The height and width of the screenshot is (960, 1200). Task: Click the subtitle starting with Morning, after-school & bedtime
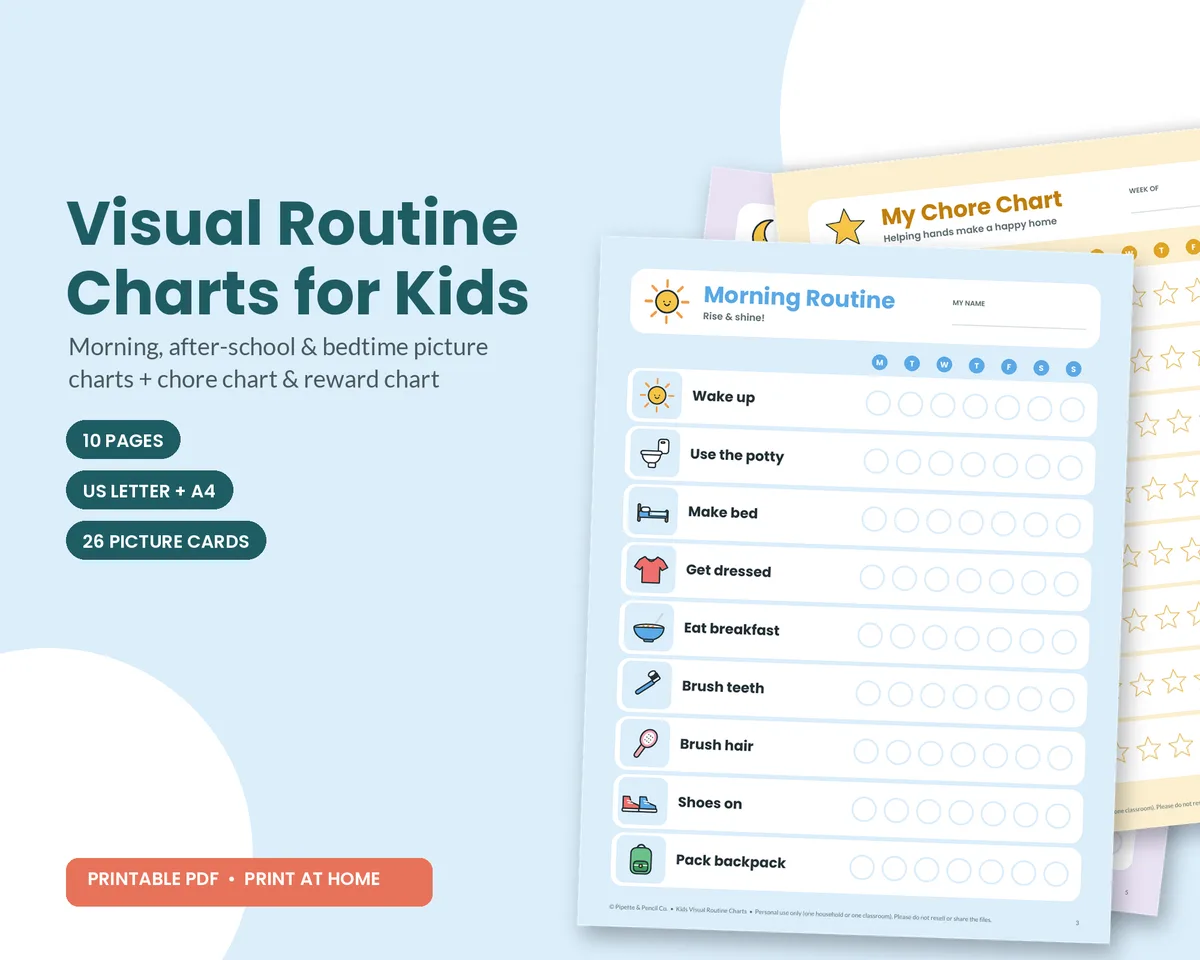click(279, 363)
